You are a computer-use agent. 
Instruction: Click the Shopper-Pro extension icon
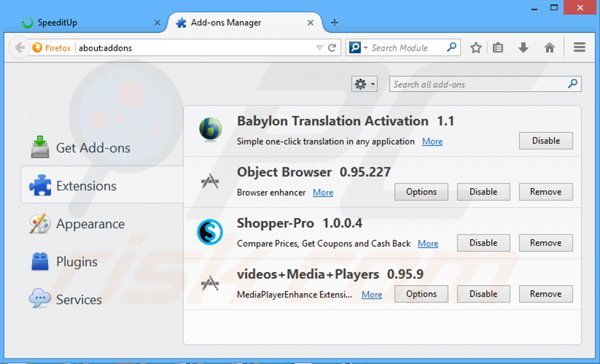[x=210, y=232]
